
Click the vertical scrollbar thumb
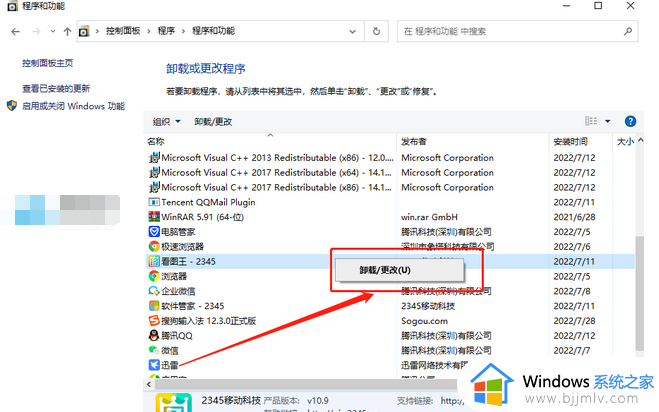(639, 293)
